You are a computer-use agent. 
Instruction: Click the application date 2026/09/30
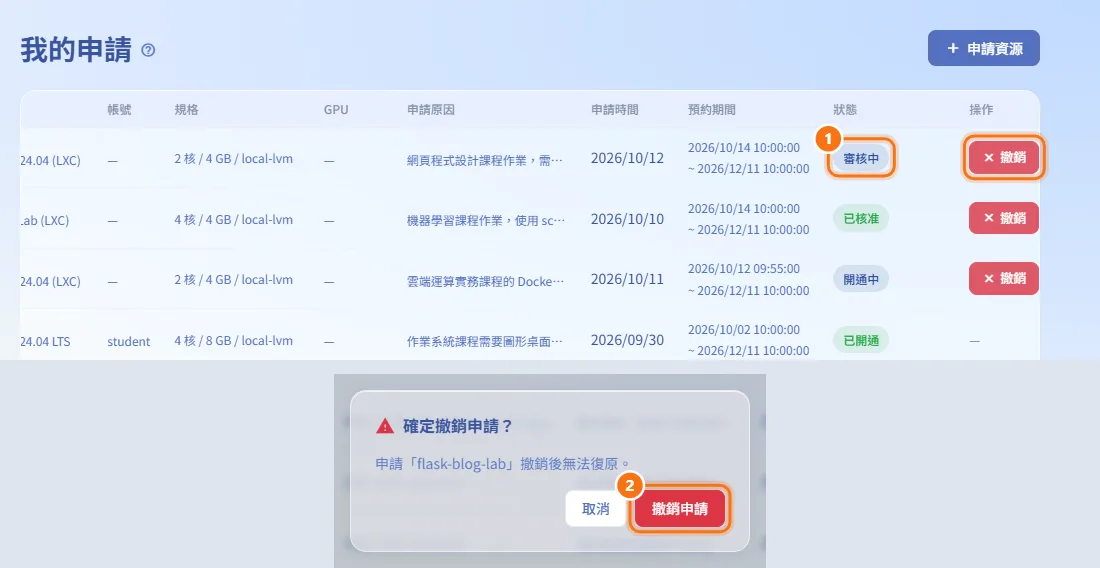click(627, 340)
